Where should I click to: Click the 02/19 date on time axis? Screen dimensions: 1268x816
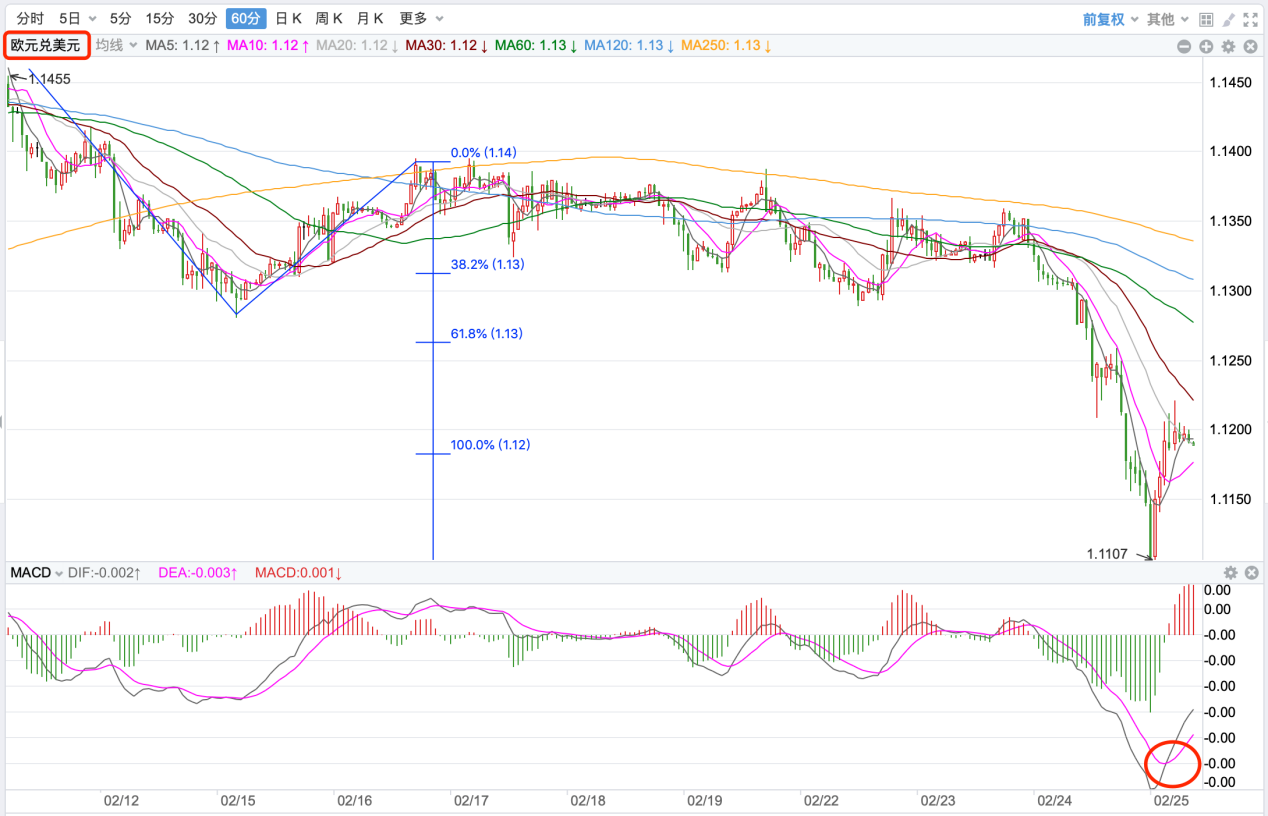[x=704, y=800]
